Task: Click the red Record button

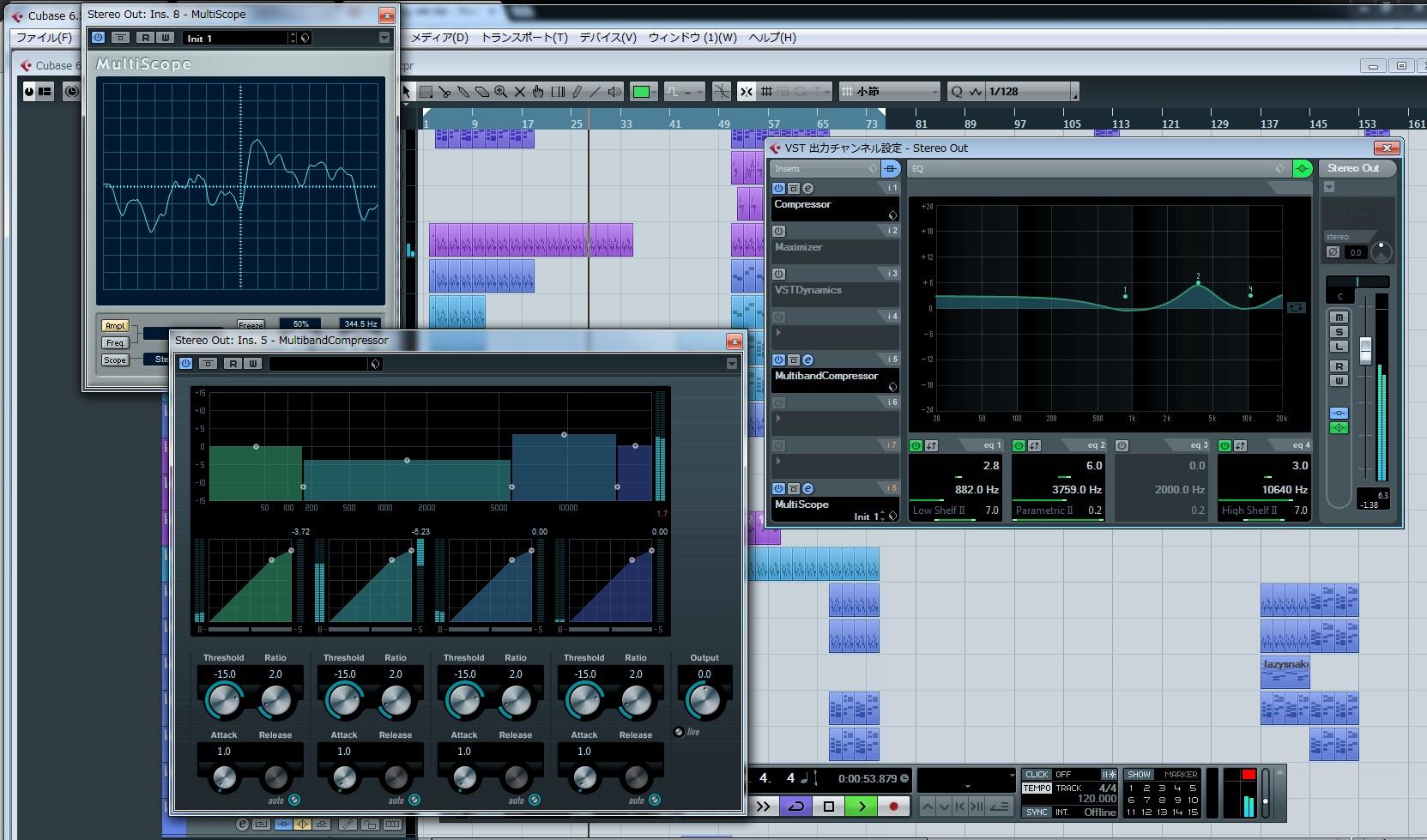Action: [x=893, y=807]
